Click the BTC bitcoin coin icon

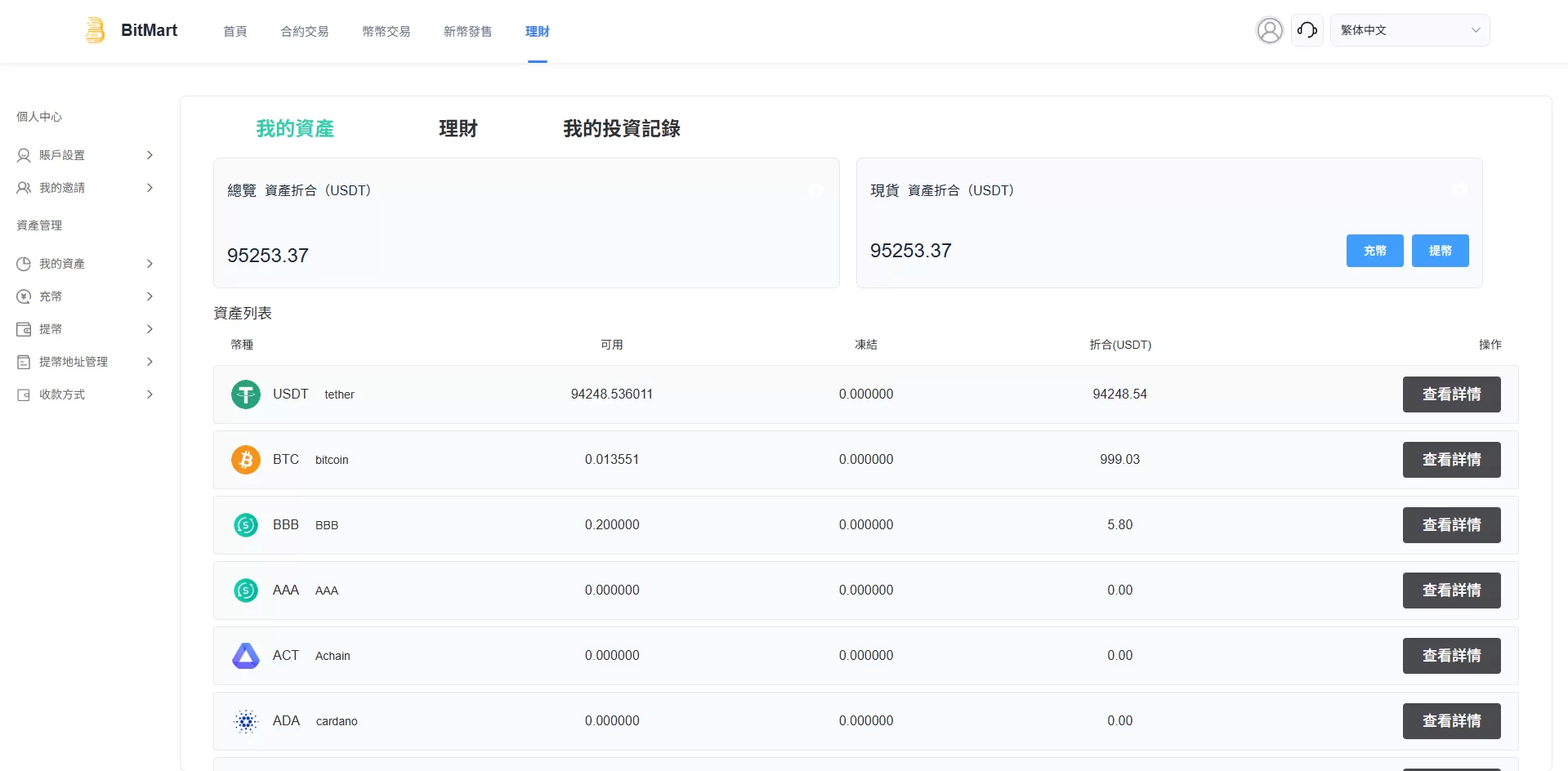pos(245,460)
